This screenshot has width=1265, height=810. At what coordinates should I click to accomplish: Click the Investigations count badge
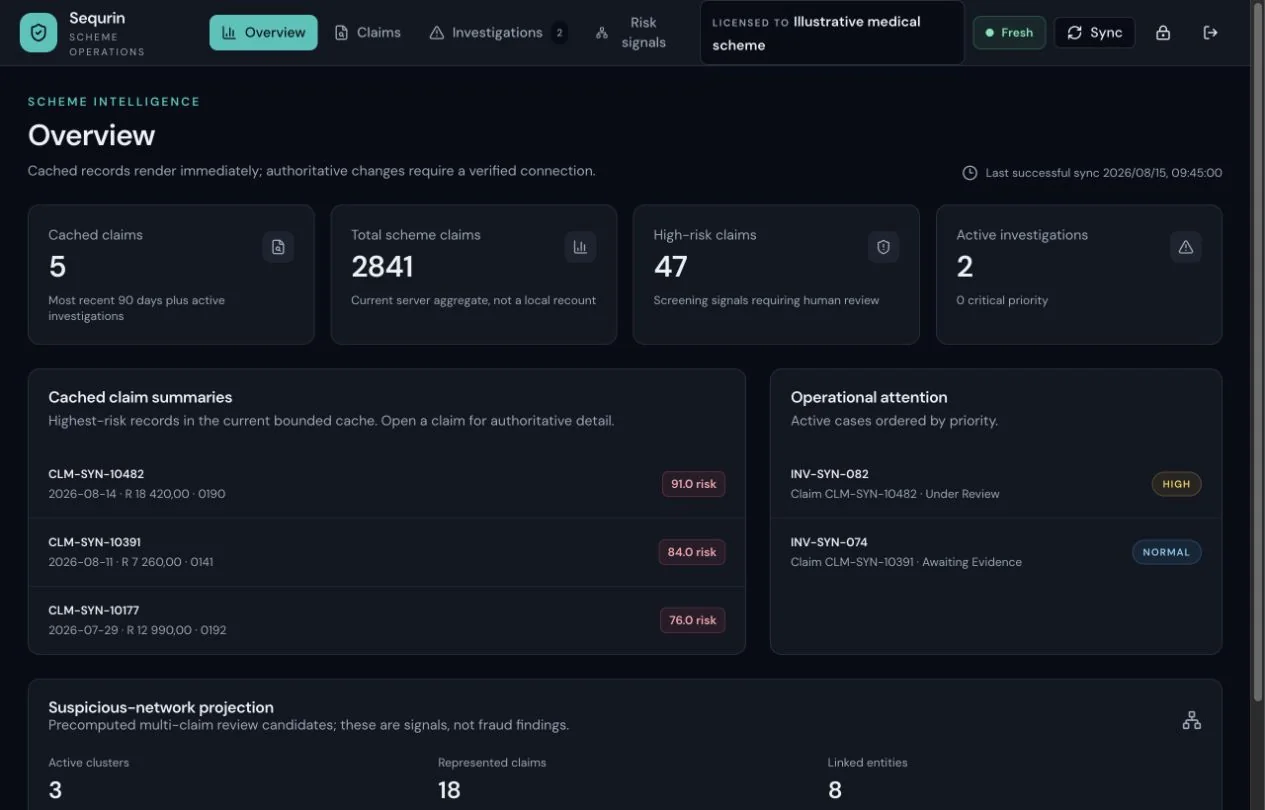[x=559, y=33]
